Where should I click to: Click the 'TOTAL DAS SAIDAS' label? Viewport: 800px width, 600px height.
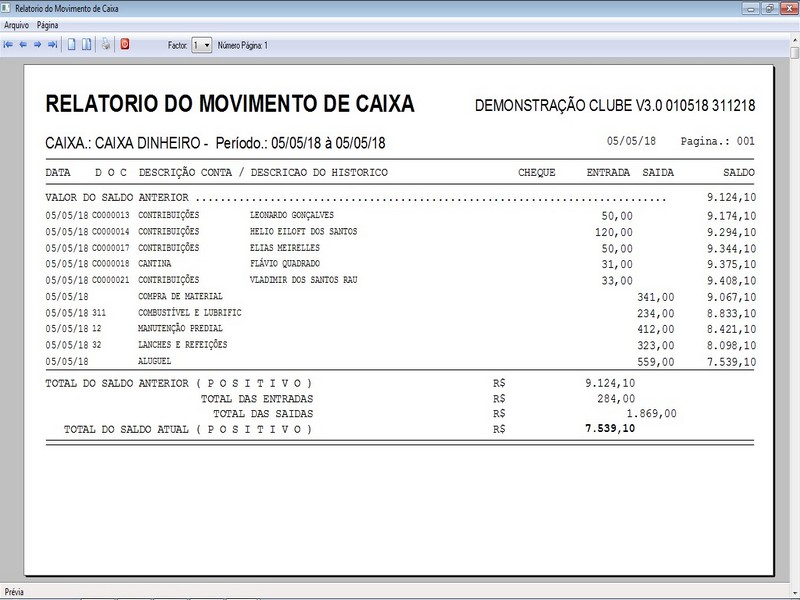[x=263, y=414]
